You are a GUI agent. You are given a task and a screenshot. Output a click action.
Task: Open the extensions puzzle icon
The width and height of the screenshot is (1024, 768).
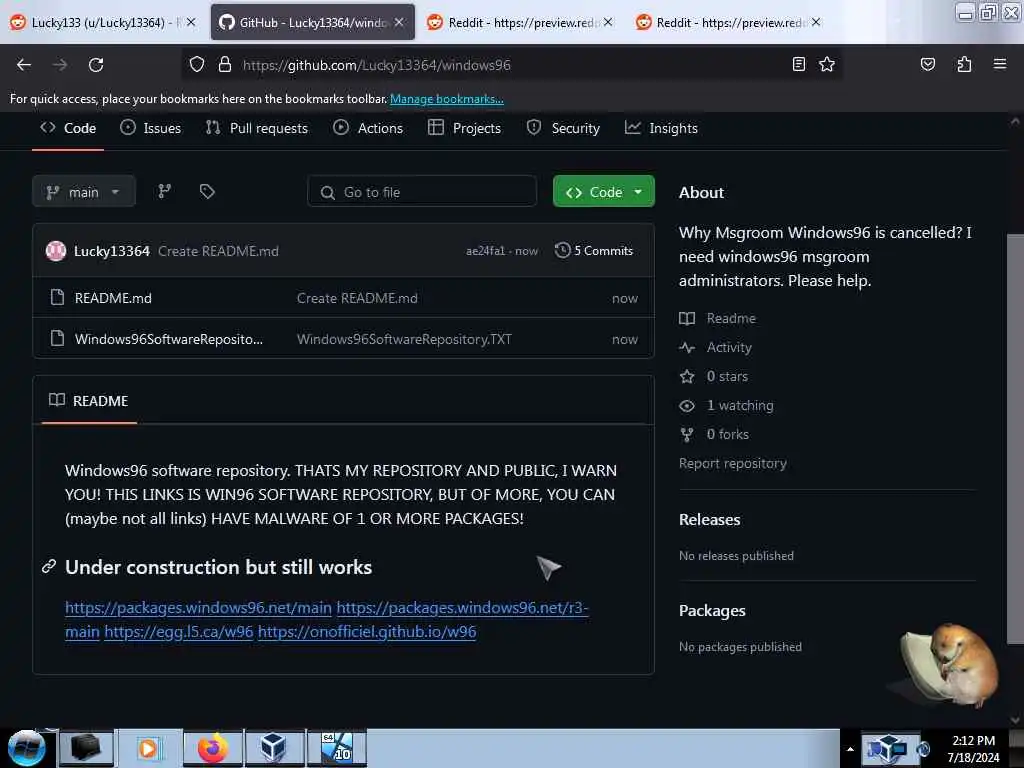[x=964, y=64]
